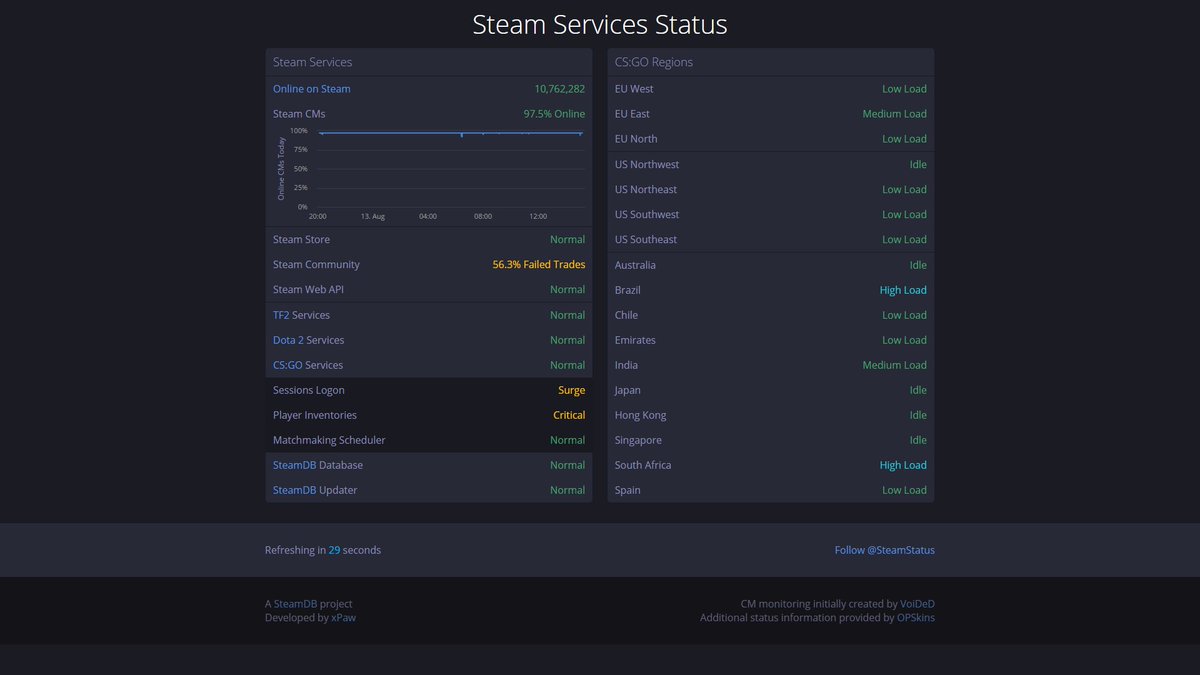Image resolution: width=1200 pixels, height=675 pixels.
Task: Open the OPSkins provider link
Action: click(916, 618)
